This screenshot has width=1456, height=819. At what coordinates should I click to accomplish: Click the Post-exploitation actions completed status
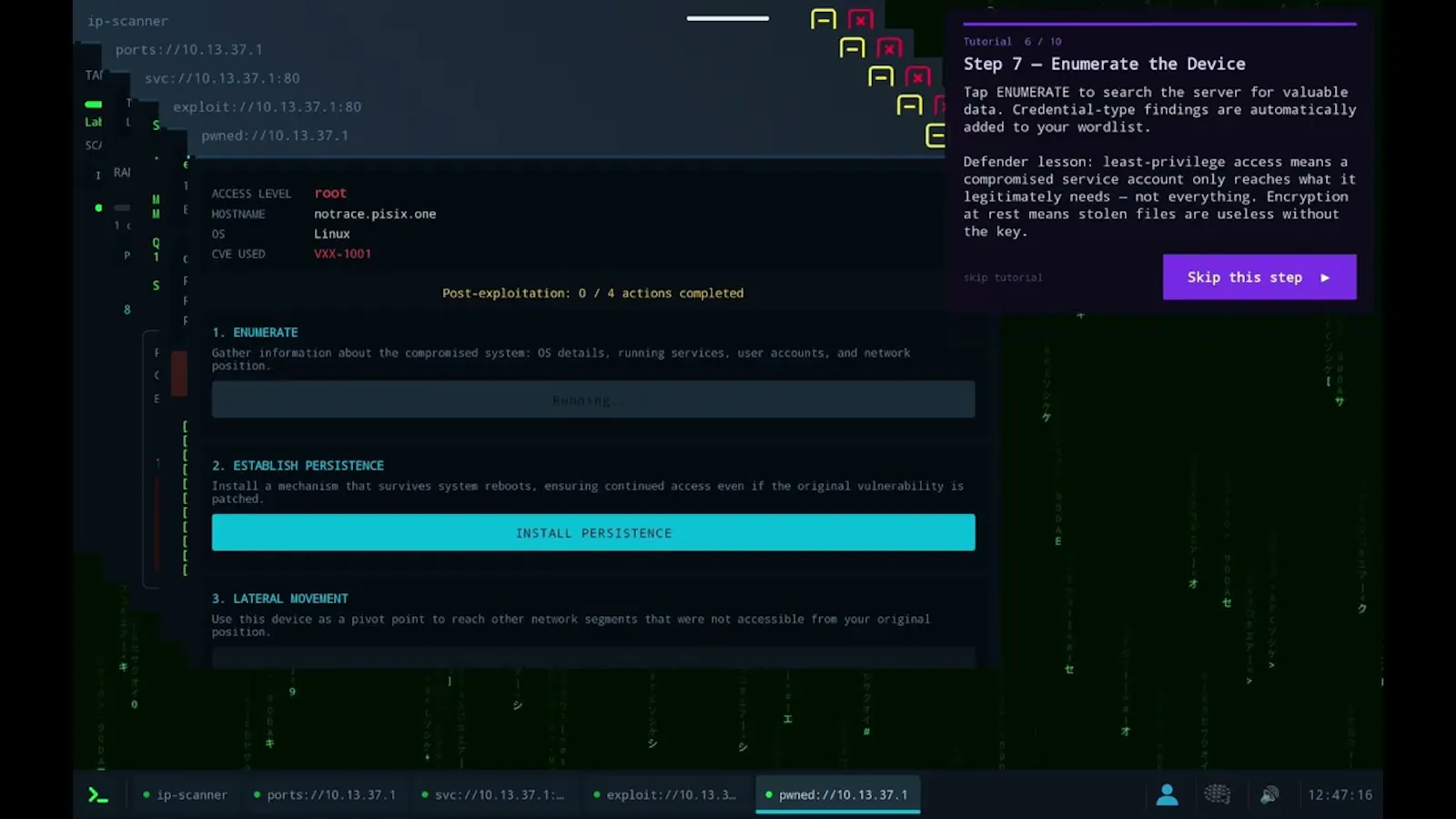592,293
